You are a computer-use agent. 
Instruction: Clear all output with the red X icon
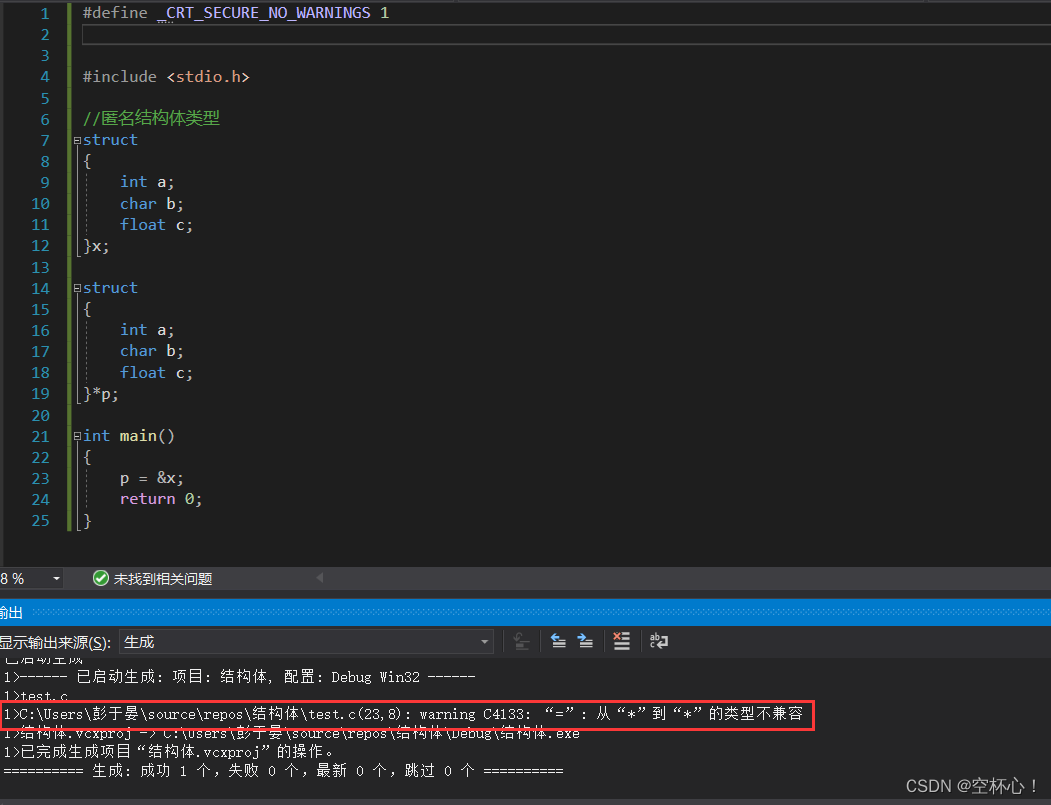pos(622,641)
